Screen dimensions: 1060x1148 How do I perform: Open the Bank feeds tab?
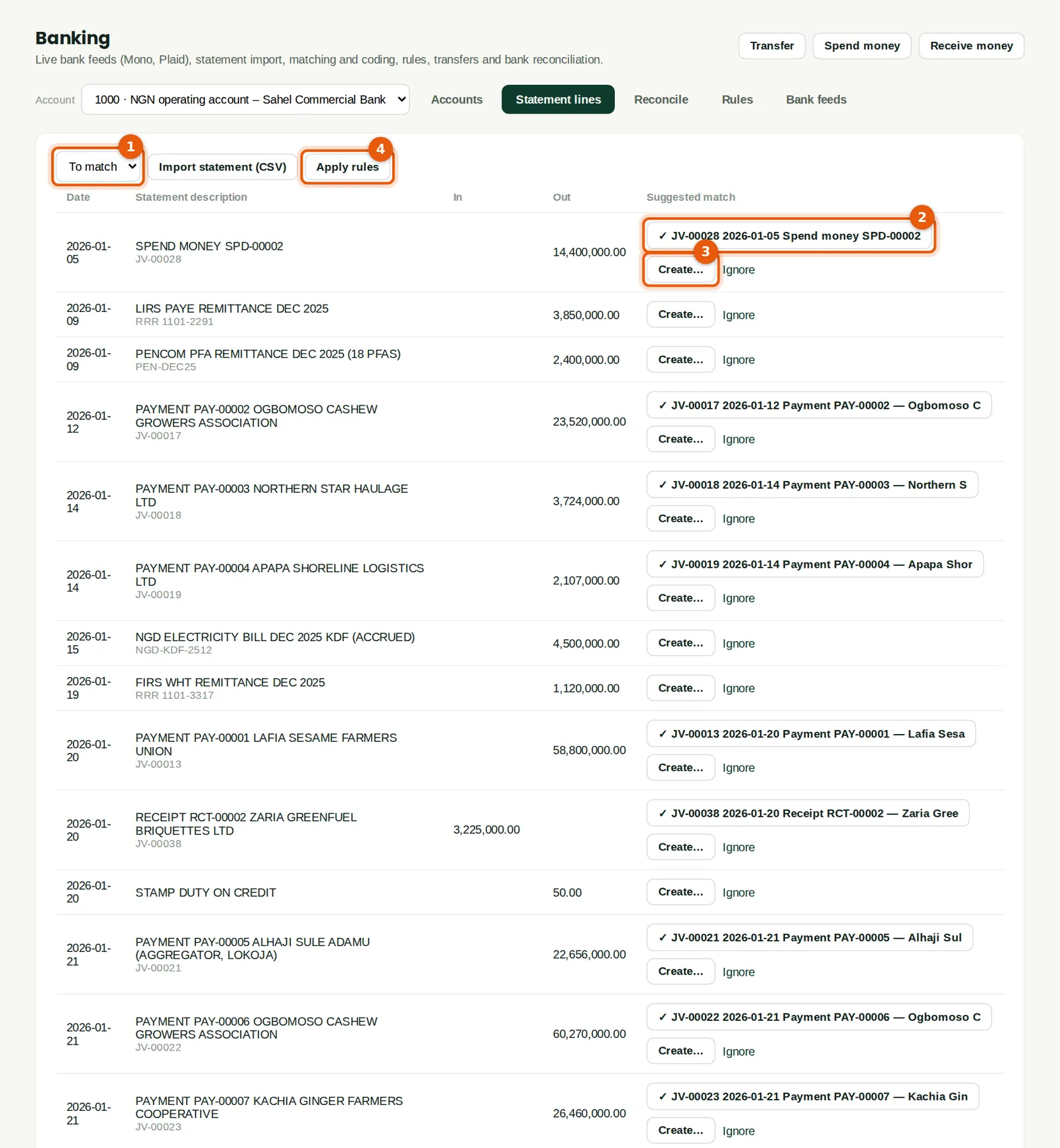[x=816, y=99]
